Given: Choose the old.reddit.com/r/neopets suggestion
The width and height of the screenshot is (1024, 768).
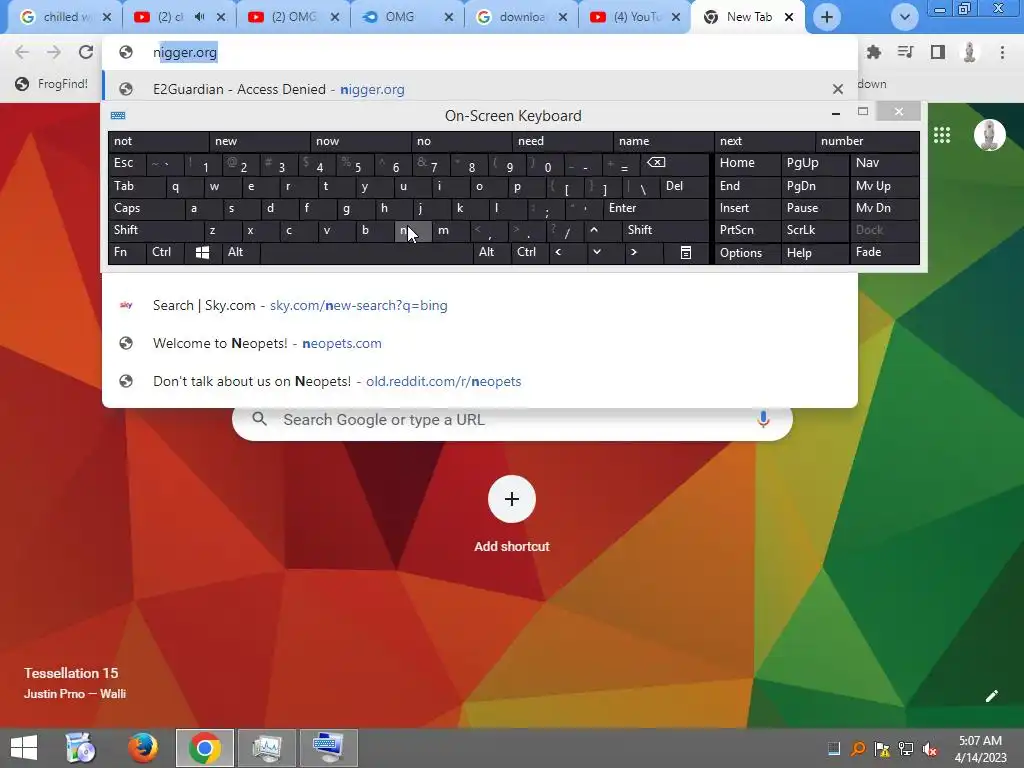Looking at the screenshot, I should (479, 381).
